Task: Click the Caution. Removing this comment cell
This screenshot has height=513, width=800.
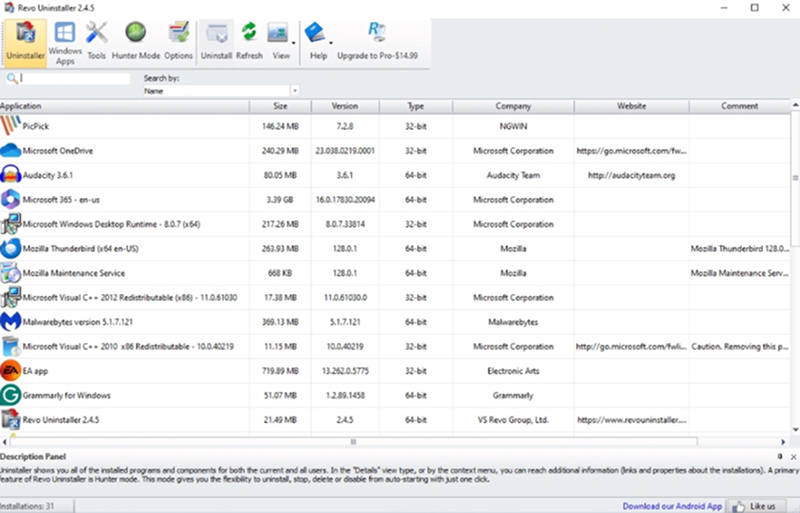Action: pyautogui.click(x=740, y=347)
